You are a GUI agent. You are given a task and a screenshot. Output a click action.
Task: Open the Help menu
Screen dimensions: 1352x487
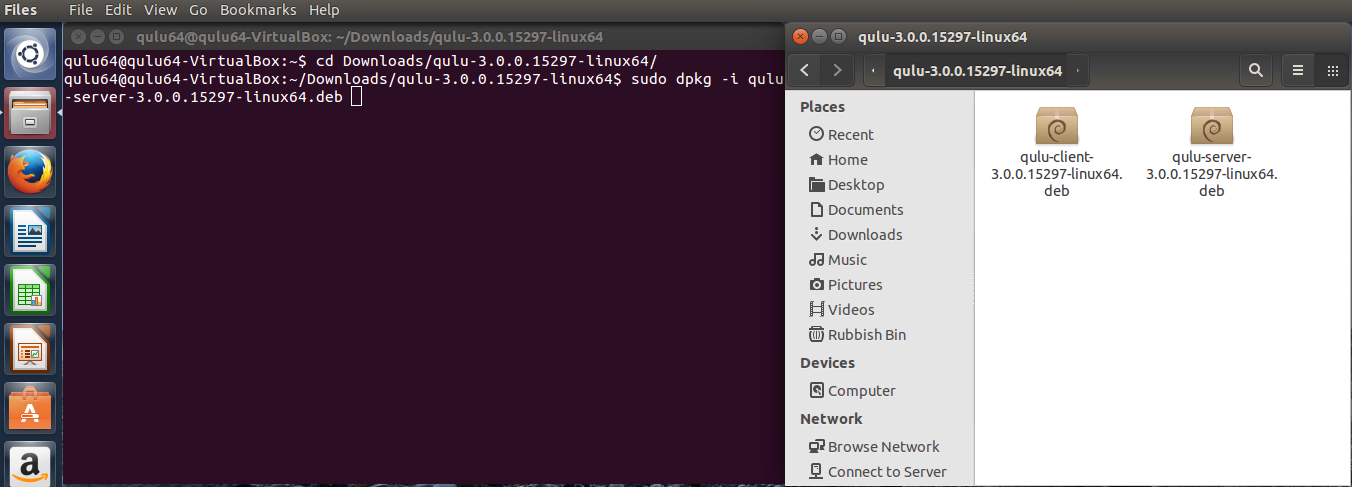click(x=324, y=10)
